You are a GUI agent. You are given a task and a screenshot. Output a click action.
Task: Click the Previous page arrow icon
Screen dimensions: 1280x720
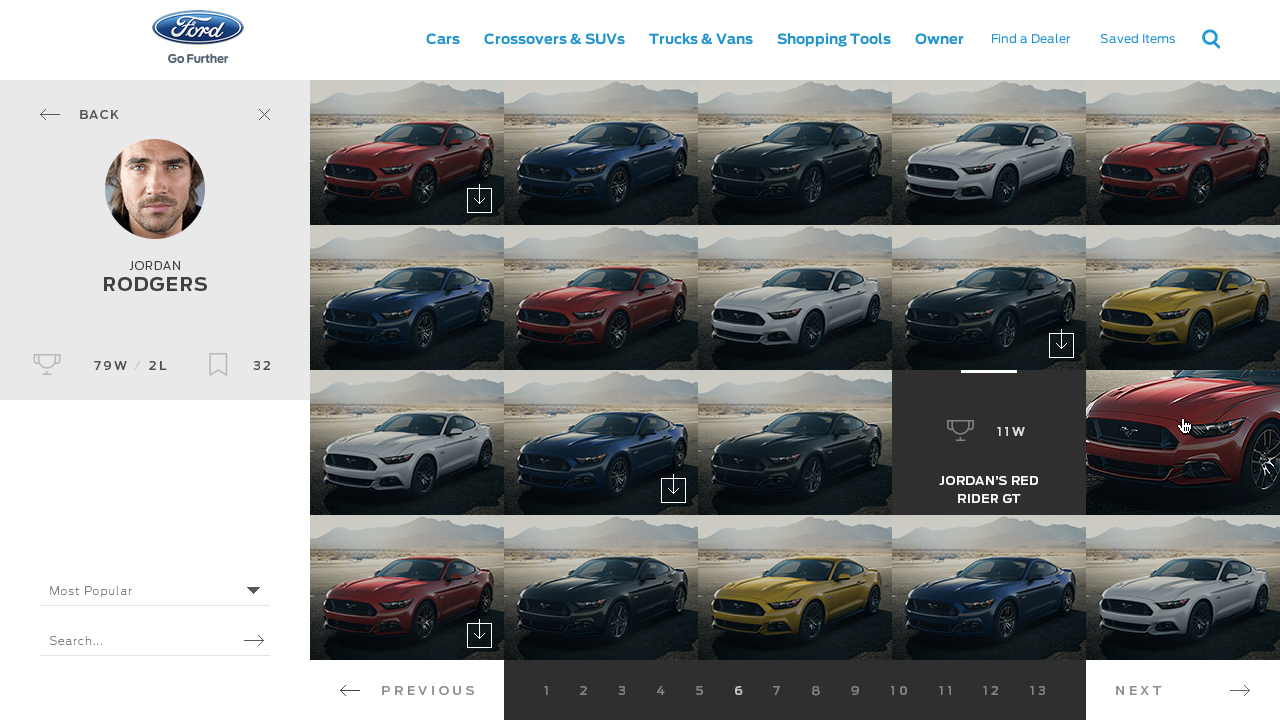pos(350,690)
